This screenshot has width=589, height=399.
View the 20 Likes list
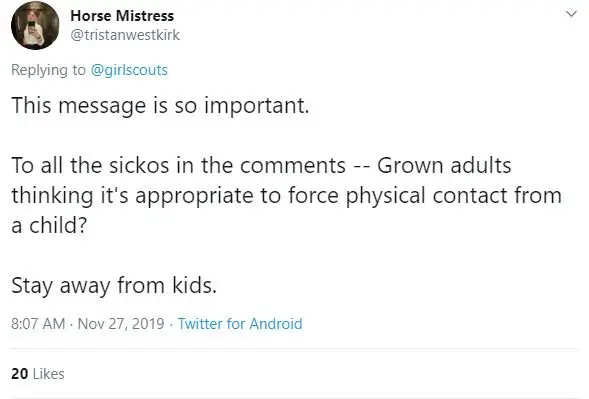pyautogui.click(x=38, y=374)
